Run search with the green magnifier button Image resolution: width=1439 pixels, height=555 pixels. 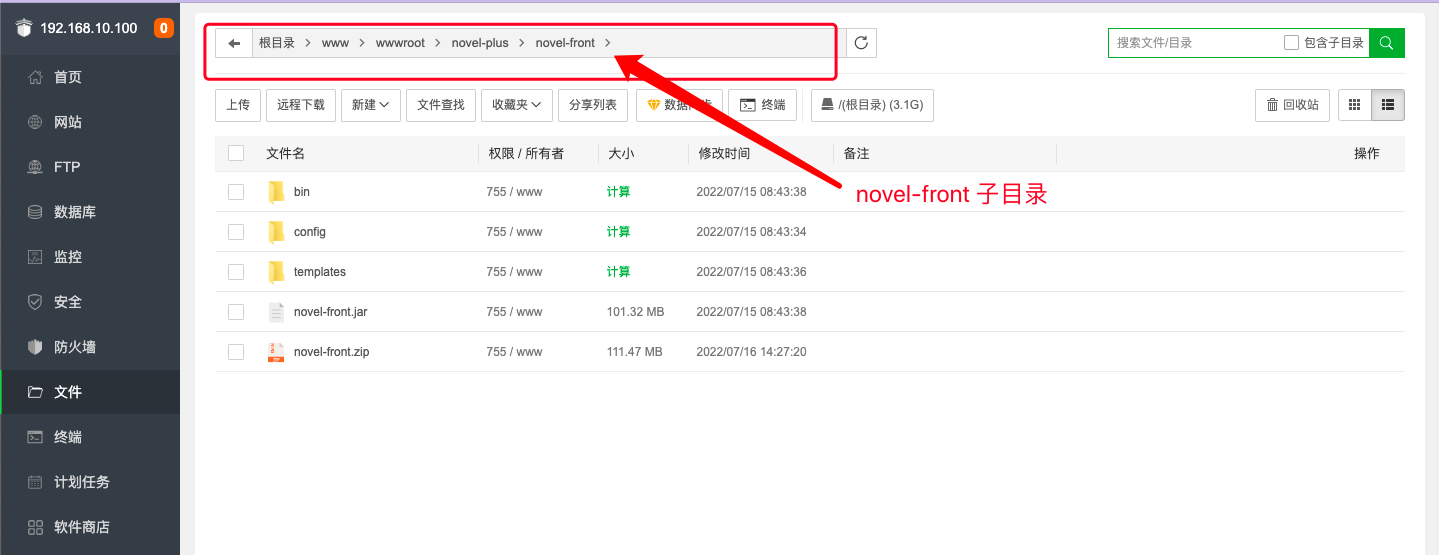(x=1386, y=43)
